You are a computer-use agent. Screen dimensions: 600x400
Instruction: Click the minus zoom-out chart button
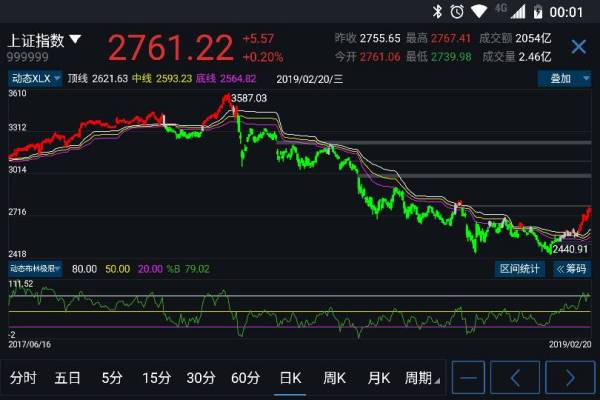(x=468, y=377)
